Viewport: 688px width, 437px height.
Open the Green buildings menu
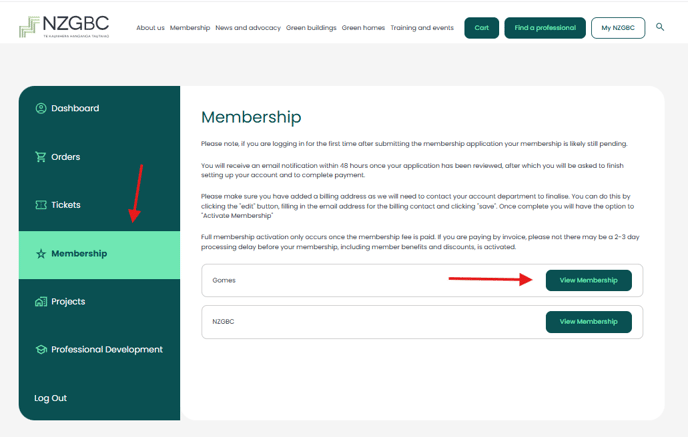(309, 28)
